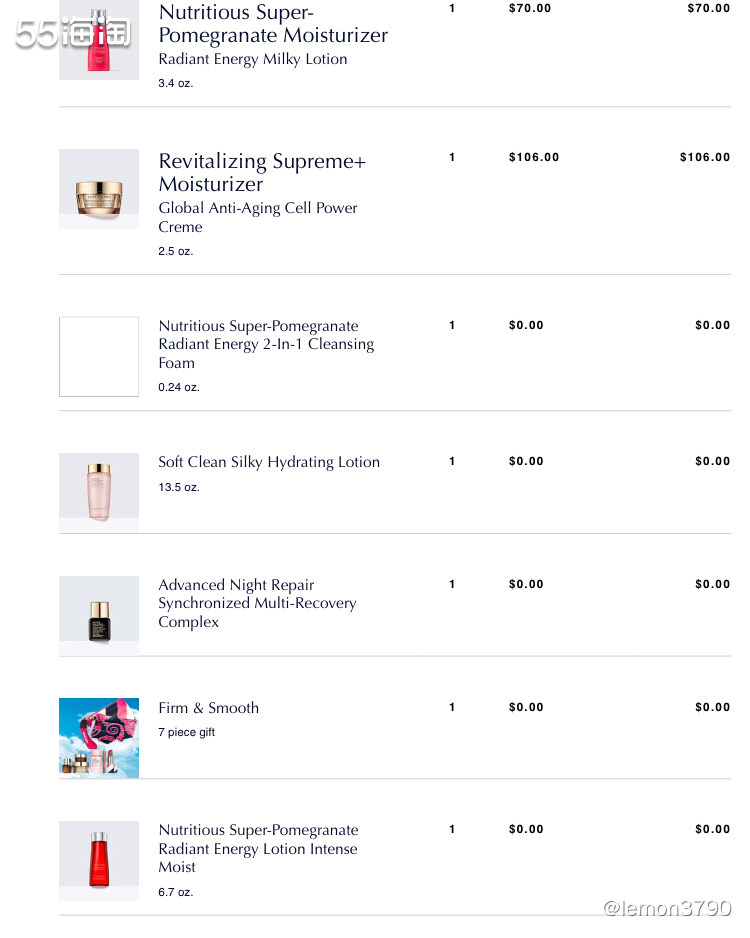Viewport: 750px width, 938px height.
Task: Open the Nutritious Super-Pomegranate Moisturizer title link
Action: [x=273, y=23]
